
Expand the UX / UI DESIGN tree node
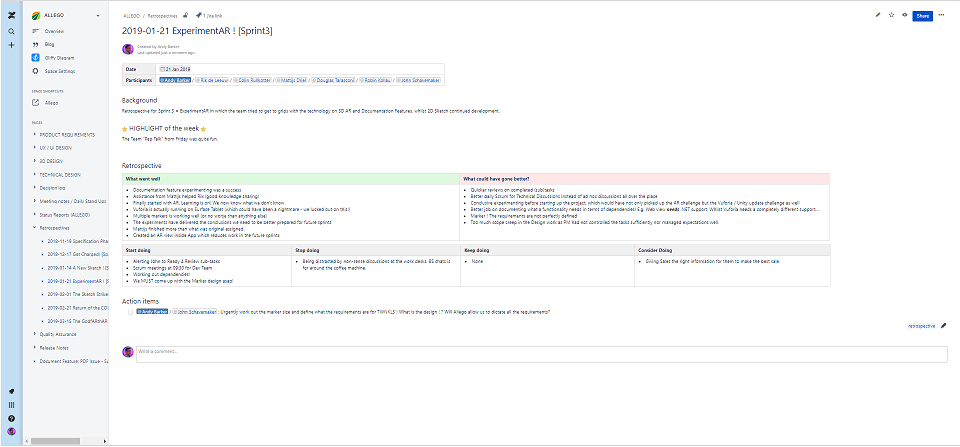[x=34, y=148]
